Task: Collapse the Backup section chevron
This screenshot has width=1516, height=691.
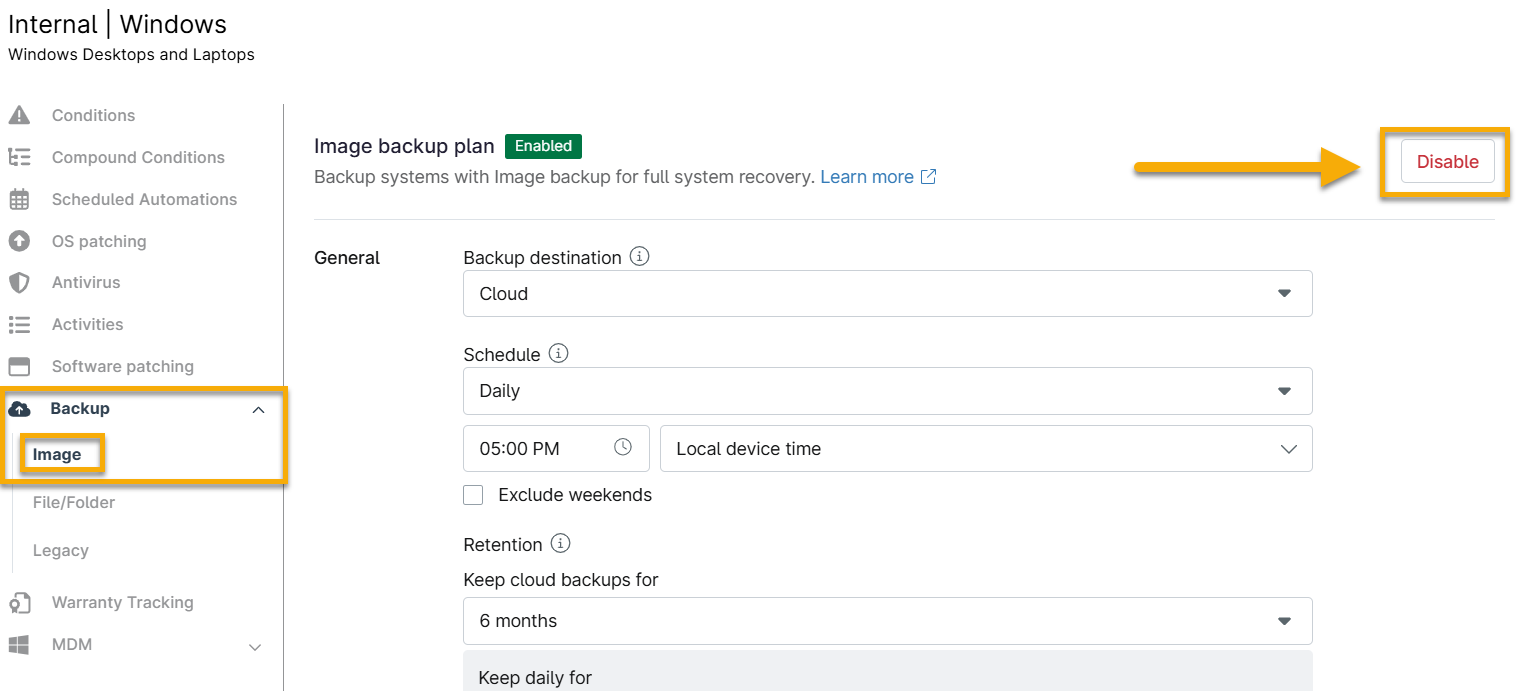Action: (x=258, y=410)
